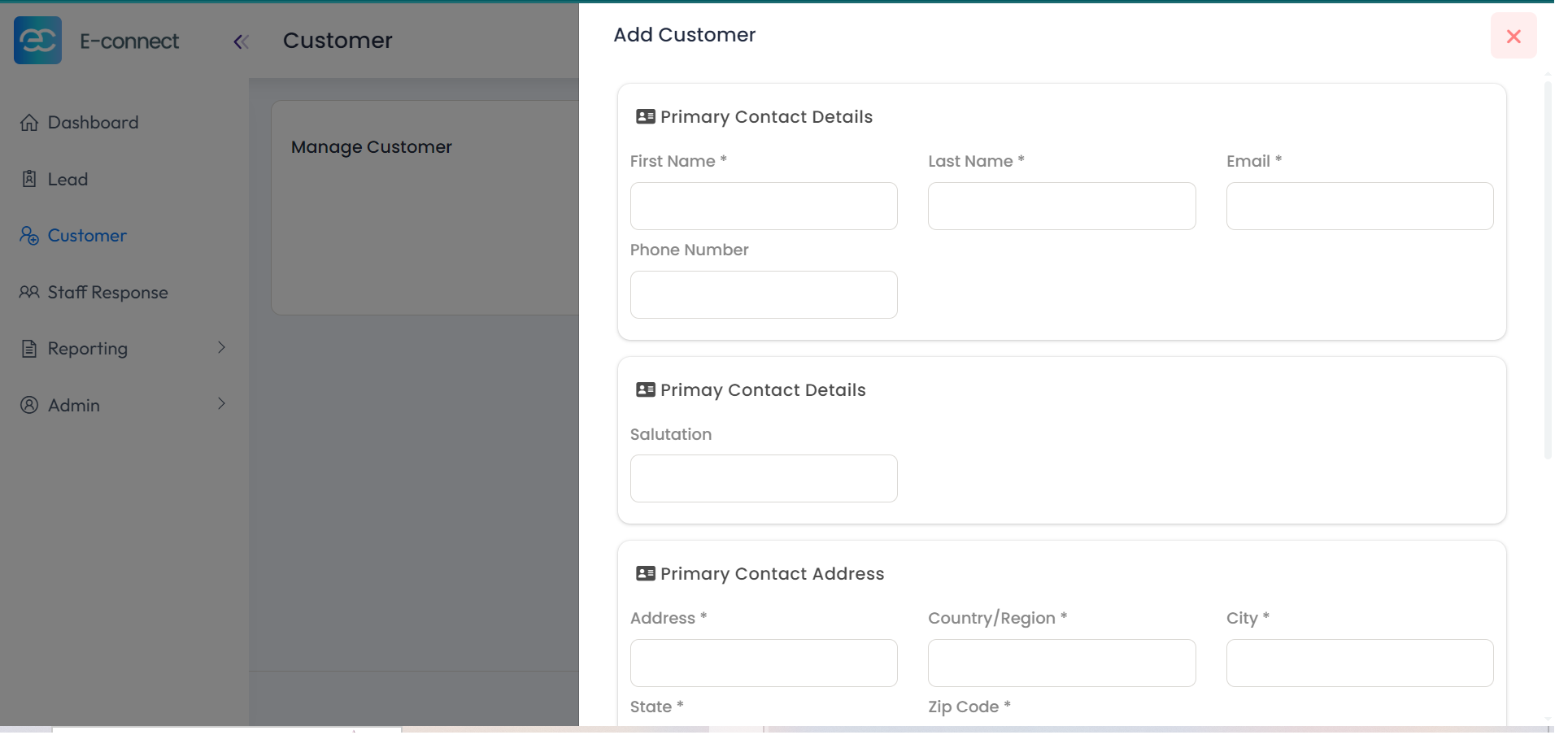Go to the Lead menu item
This screenshot has height=748, width=1568.
point(68,180)
